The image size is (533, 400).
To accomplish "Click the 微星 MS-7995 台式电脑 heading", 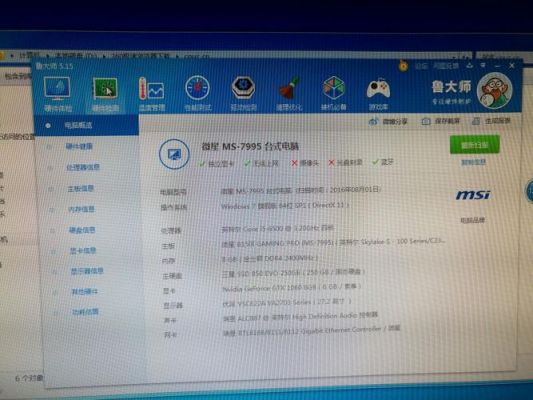I will coord(250,146).
